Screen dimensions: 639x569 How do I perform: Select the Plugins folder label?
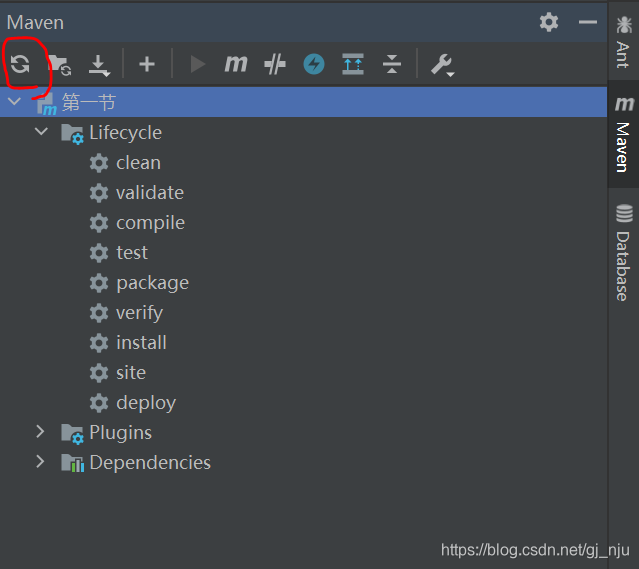120,433
